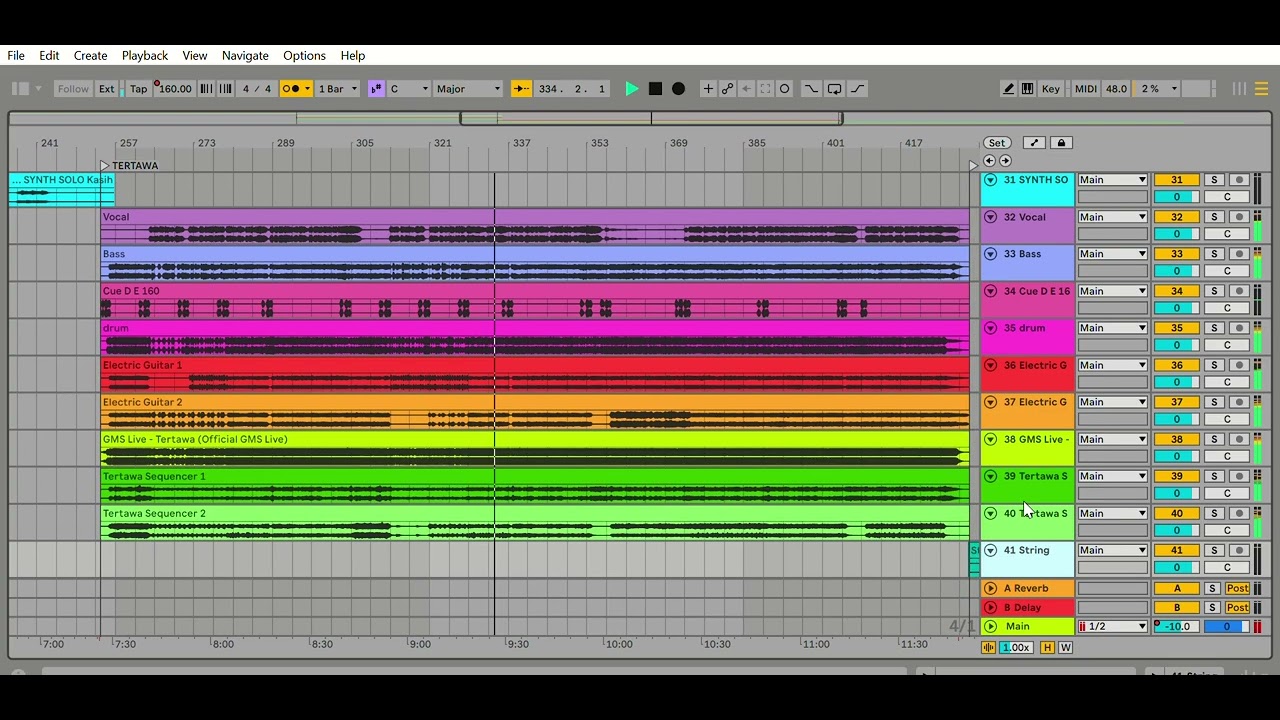Jump to next locator arrow
The image size is (1280, 720).
(x=1005, y=161)
